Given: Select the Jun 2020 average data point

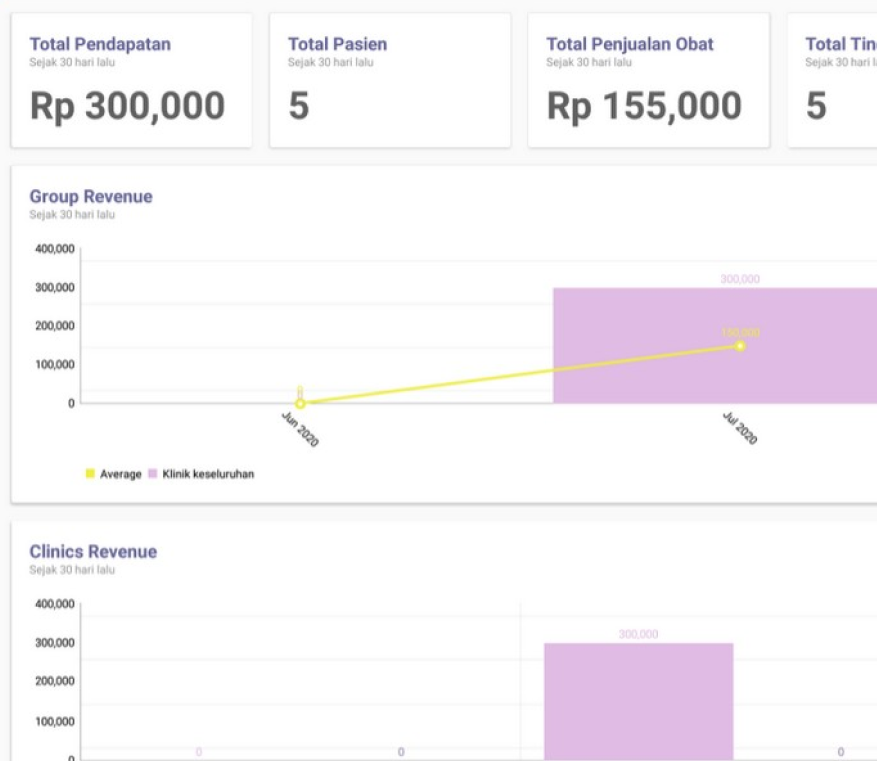Looking at the screenshot, I should 300,403.
